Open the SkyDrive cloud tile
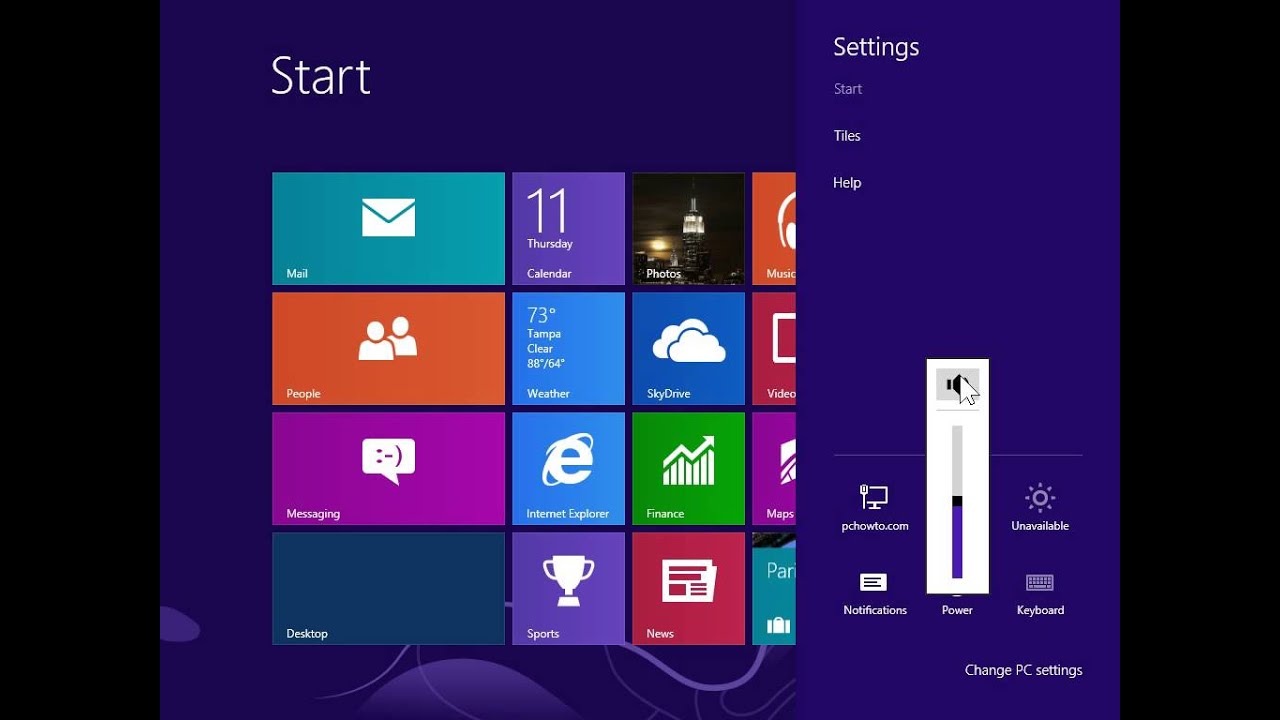This screenshot has width=1280, height=720. click(x=688, y=349)
